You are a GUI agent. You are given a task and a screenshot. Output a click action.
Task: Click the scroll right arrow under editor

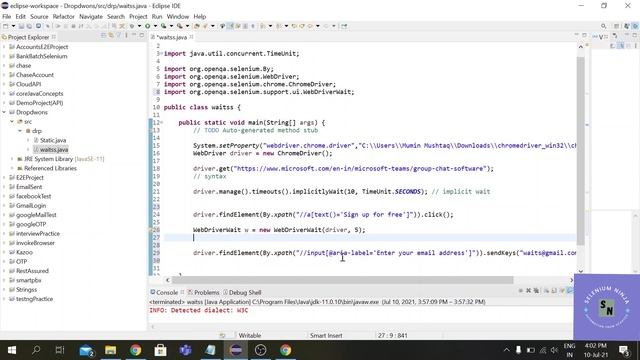click(x=571, y=280)
